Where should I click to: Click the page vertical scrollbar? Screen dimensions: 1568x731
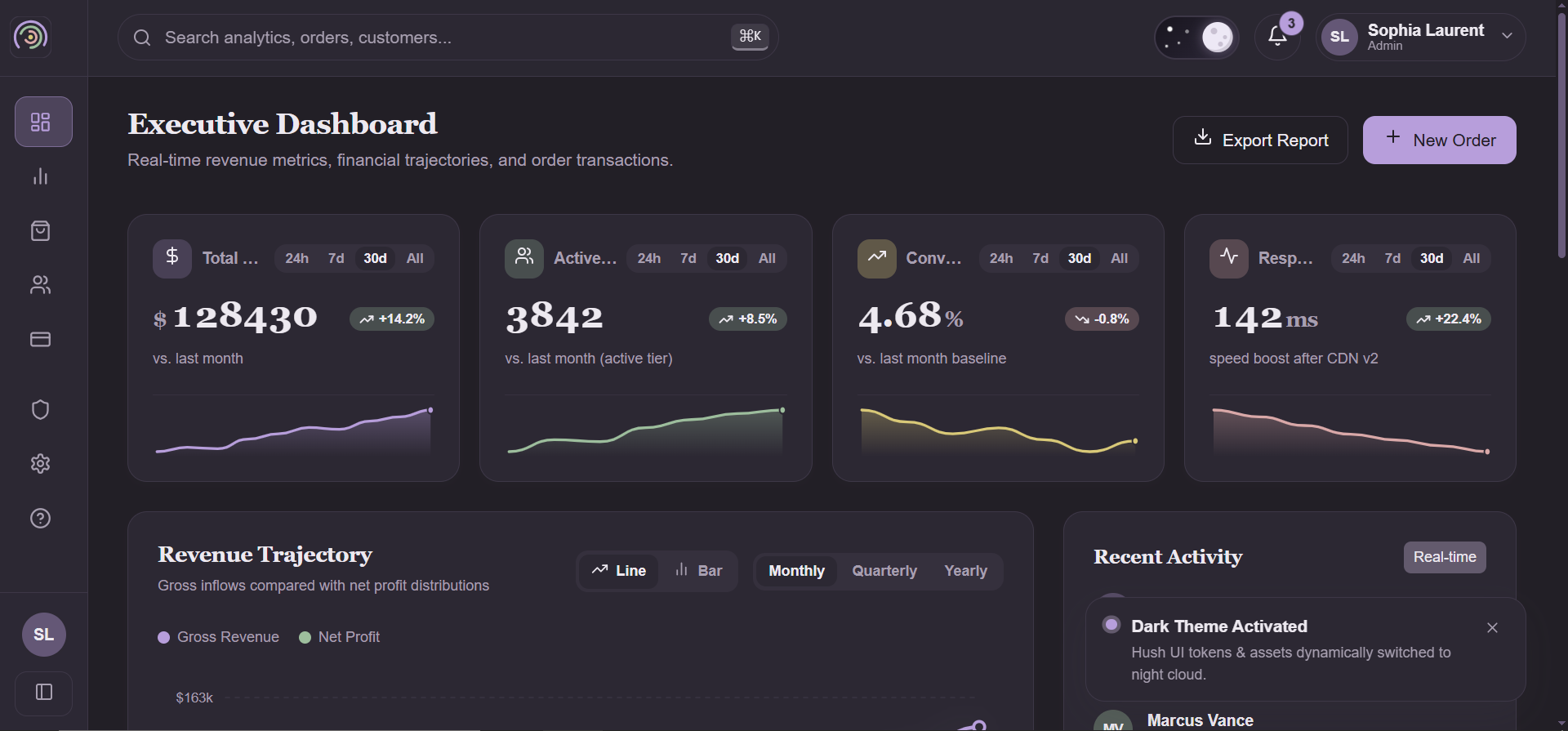1561,136
